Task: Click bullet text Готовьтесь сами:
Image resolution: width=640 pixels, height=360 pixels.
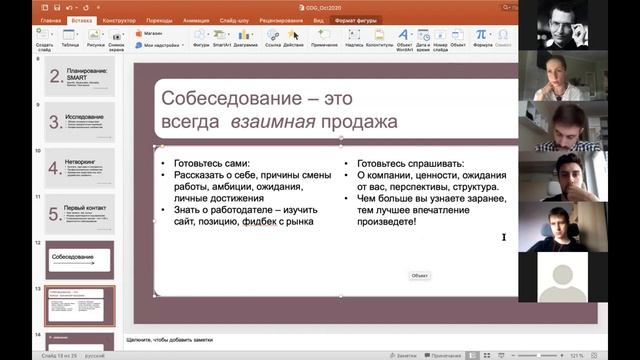Action: (x=212, y=163)
